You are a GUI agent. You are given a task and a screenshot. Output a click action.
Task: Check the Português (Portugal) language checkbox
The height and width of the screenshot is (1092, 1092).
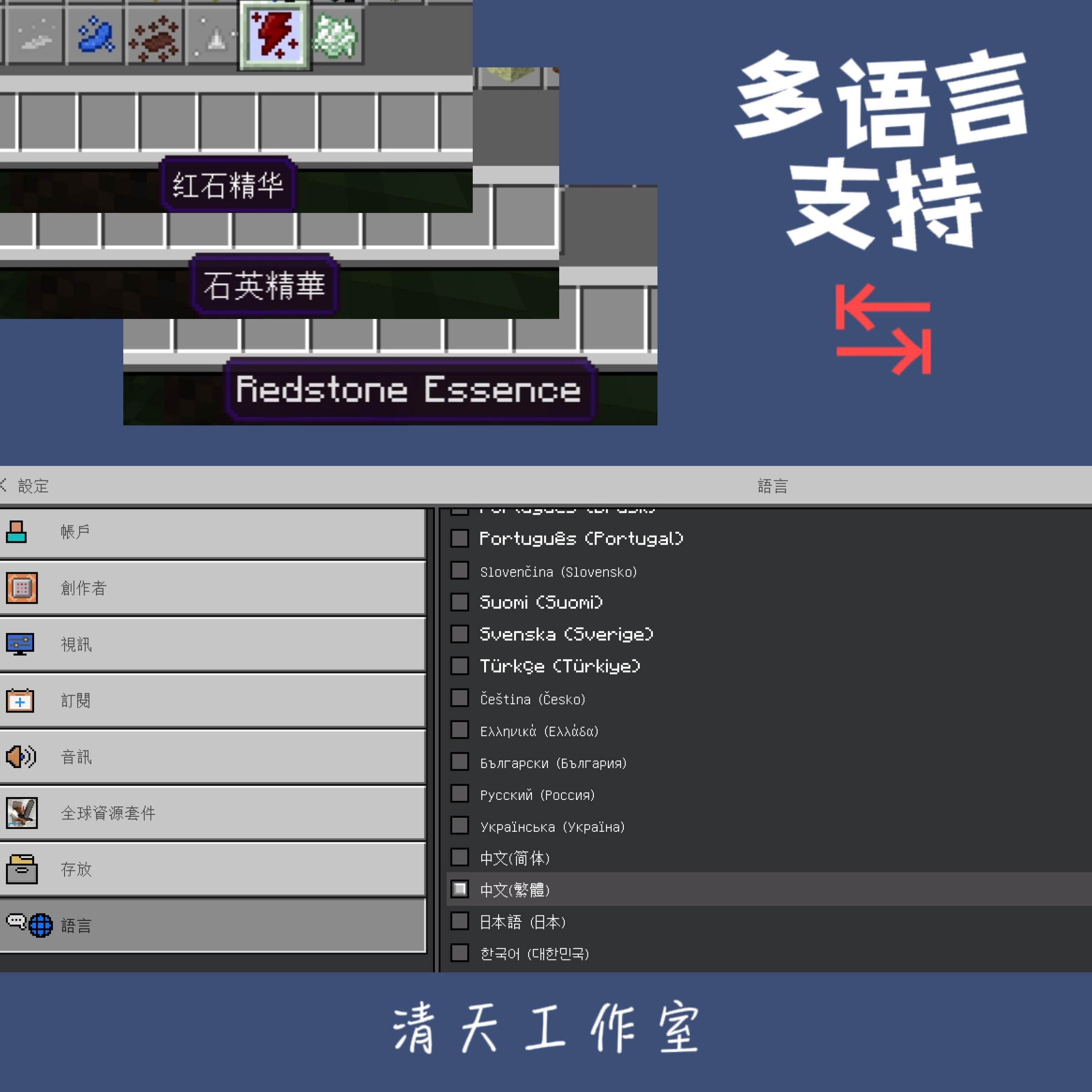[460, 538]
